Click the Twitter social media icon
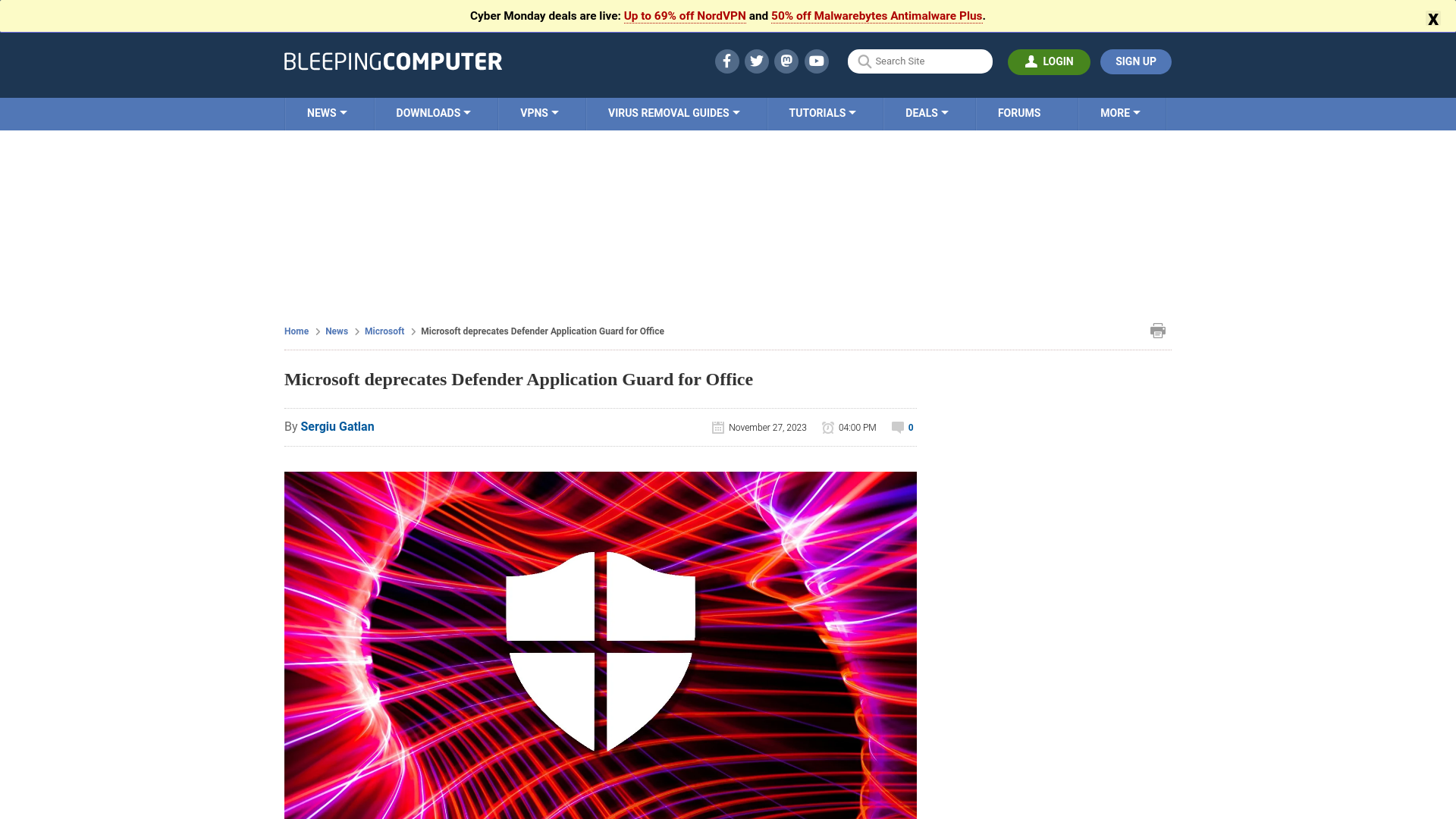The image size is (1456, 819). click(x=757, y=61)
